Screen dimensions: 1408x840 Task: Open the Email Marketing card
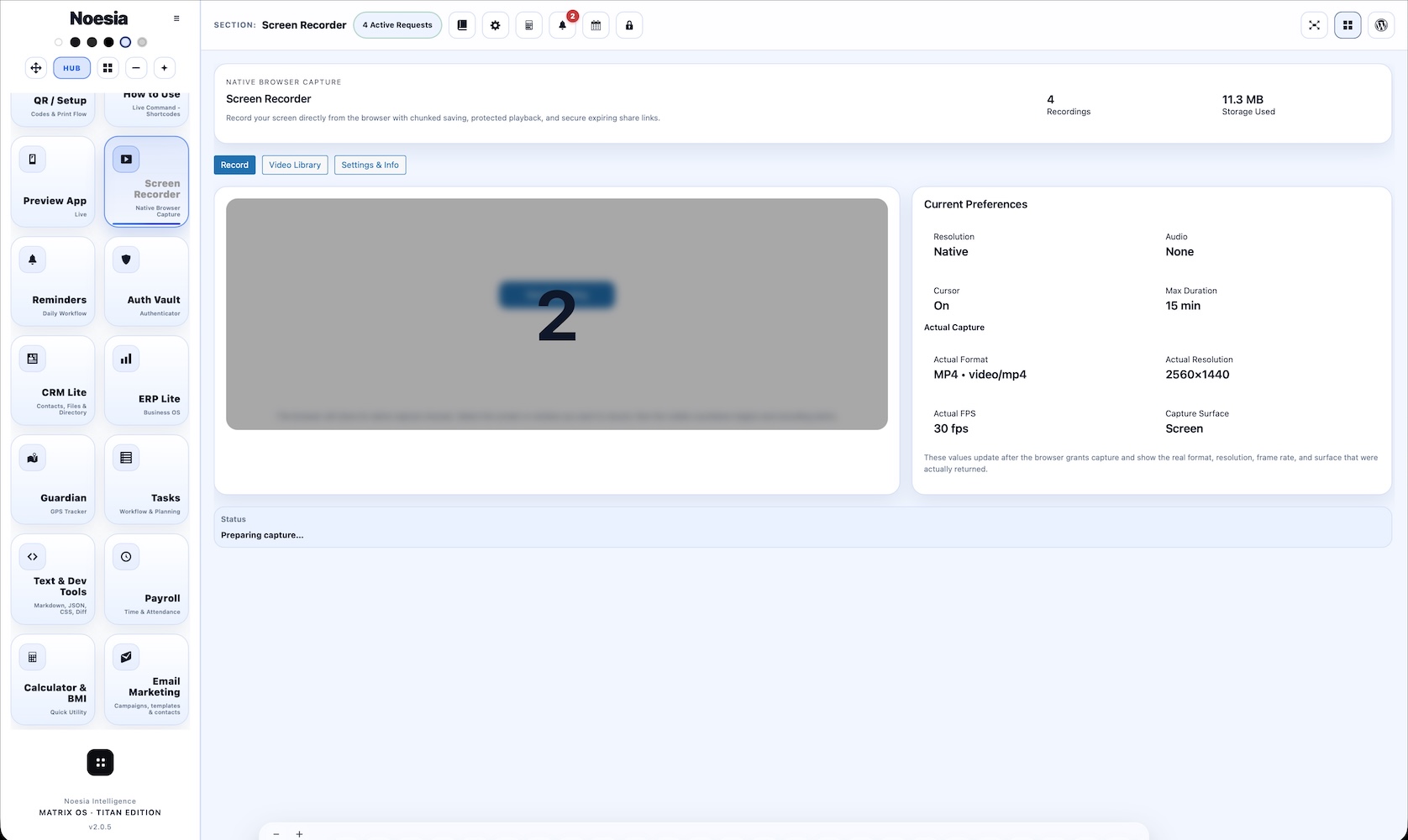pos(146,680)
